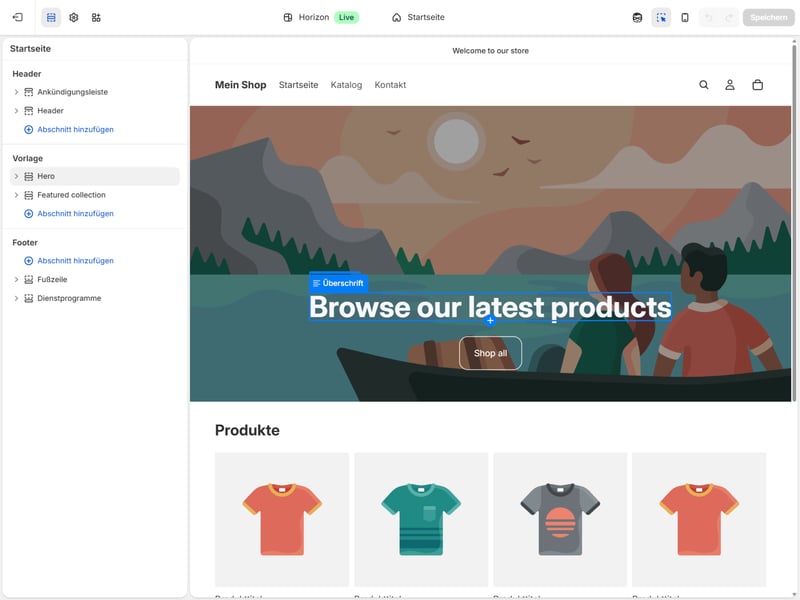Expand the Fußzeile section

tap(16, 279)
